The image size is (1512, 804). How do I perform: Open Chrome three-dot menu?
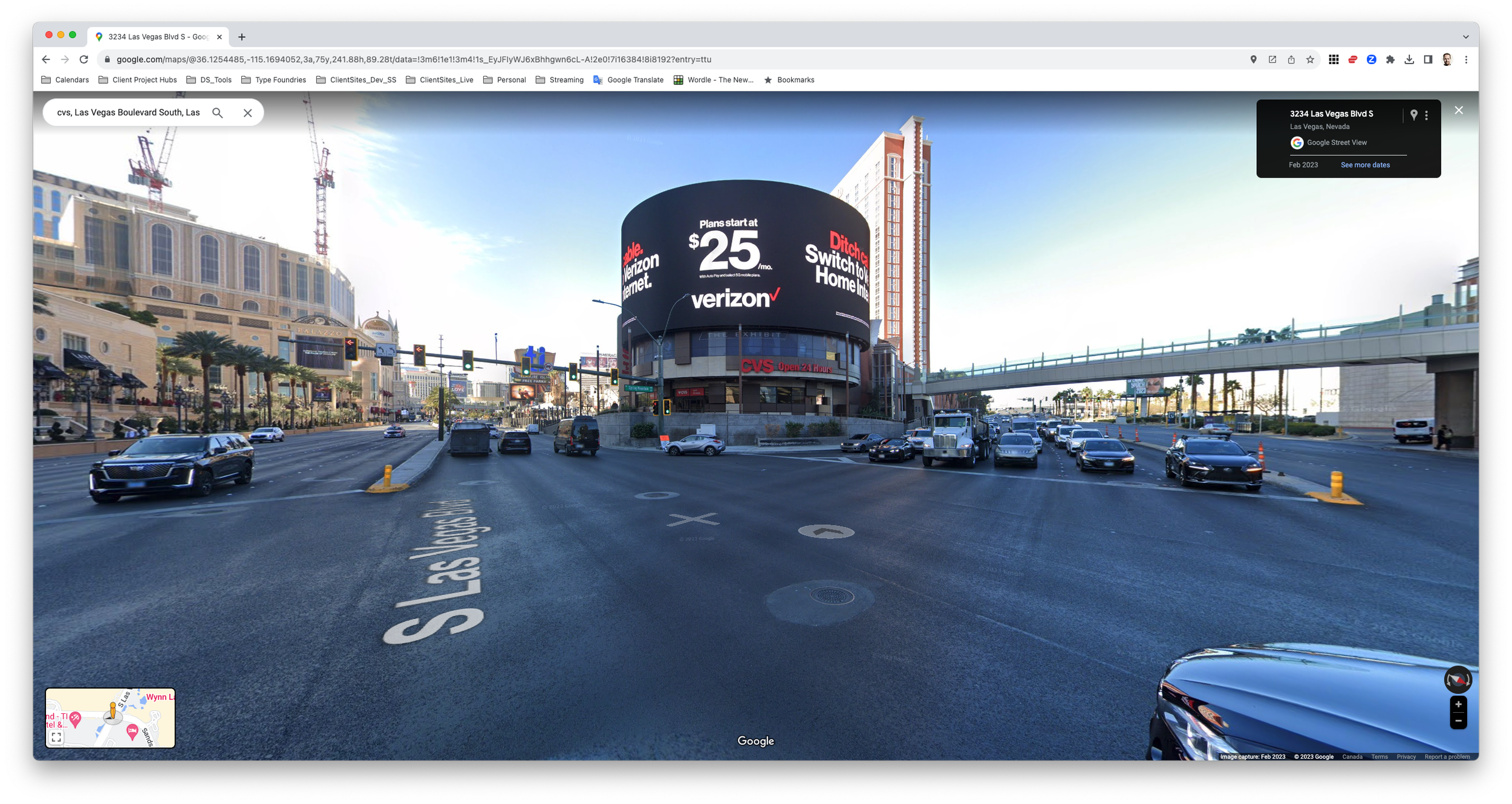[x=1466, y=60]
